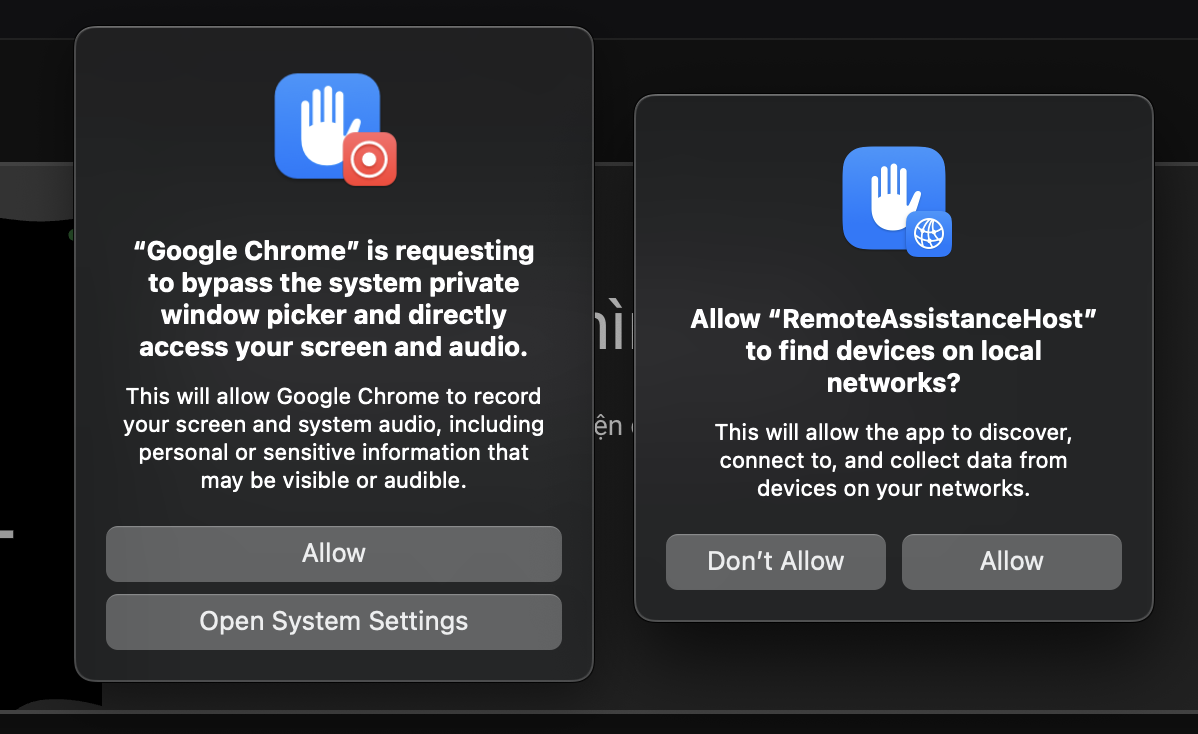Click the large partial letter between the dialogs
The height and width of the screenshot is (734, 1198).
[614, 325]
